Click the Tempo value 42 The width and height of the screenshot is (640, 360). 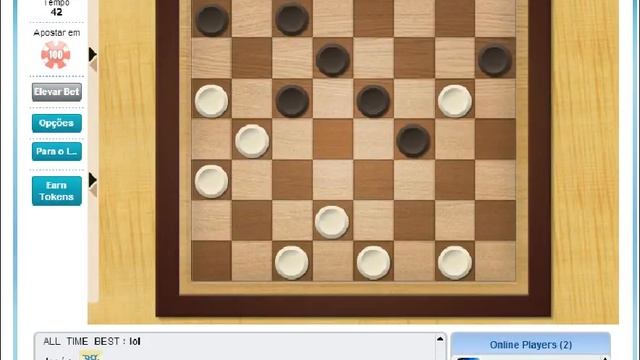[57, 12]
